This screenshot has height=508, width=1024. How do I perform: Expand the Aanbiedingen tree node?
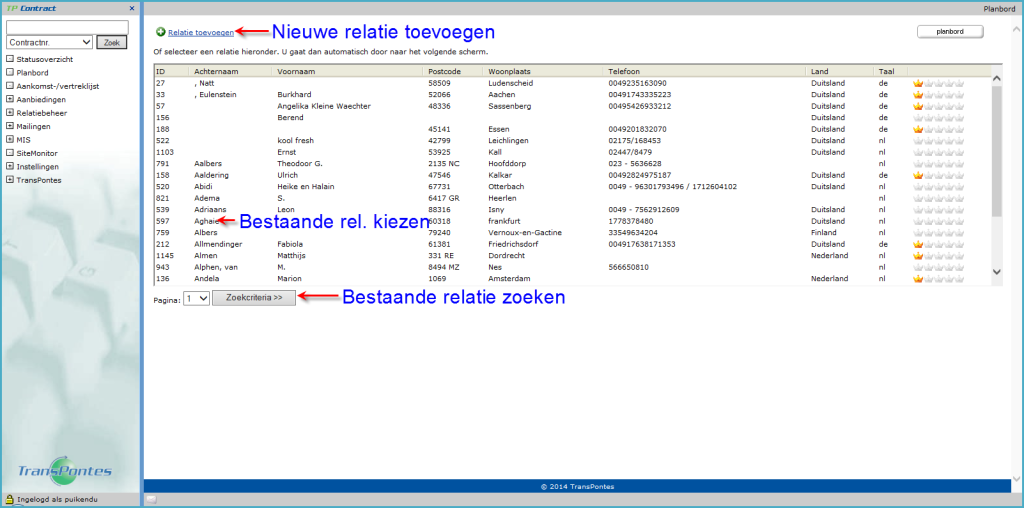click(x=10, y=100)
